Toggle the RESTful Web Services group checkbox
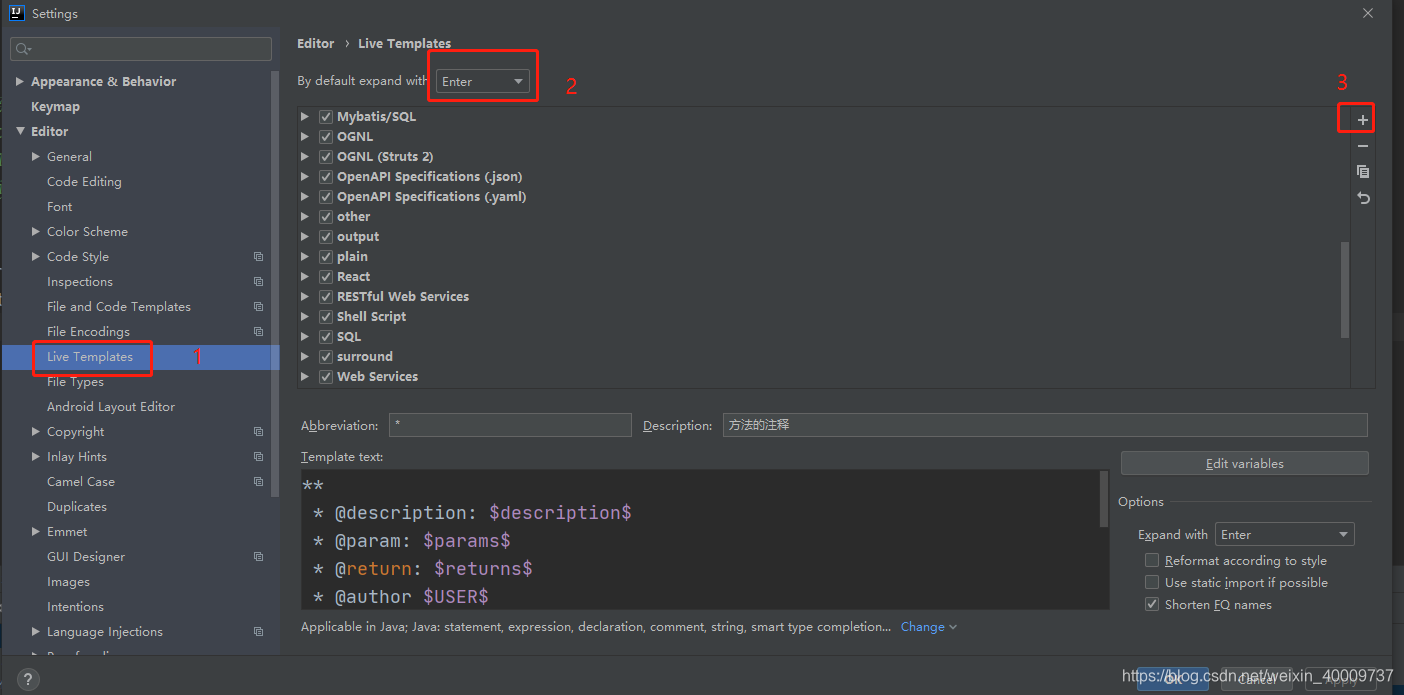This screenshot has width=1404, height=695. (326, 297)
